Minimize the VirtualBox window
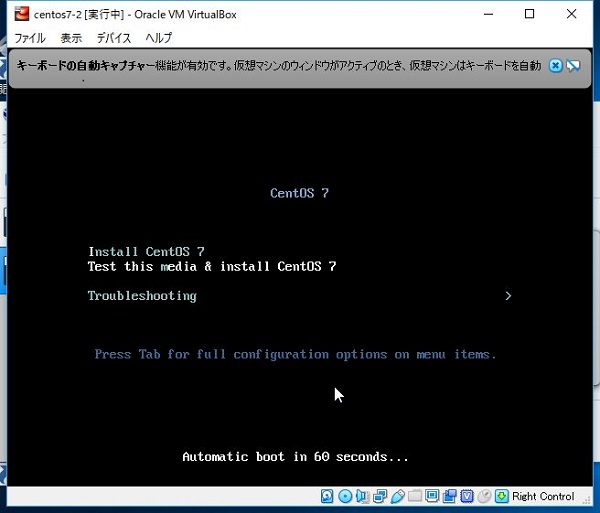The height and width of the screenshot is (513, 600). click(x=488, y=14)
